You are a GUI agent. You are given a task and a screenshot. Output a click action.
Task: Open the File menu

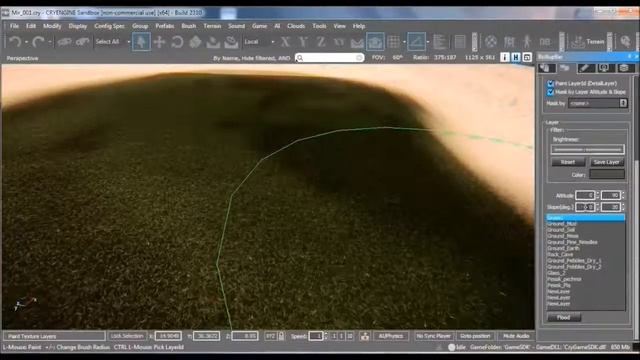click(14, 26)
